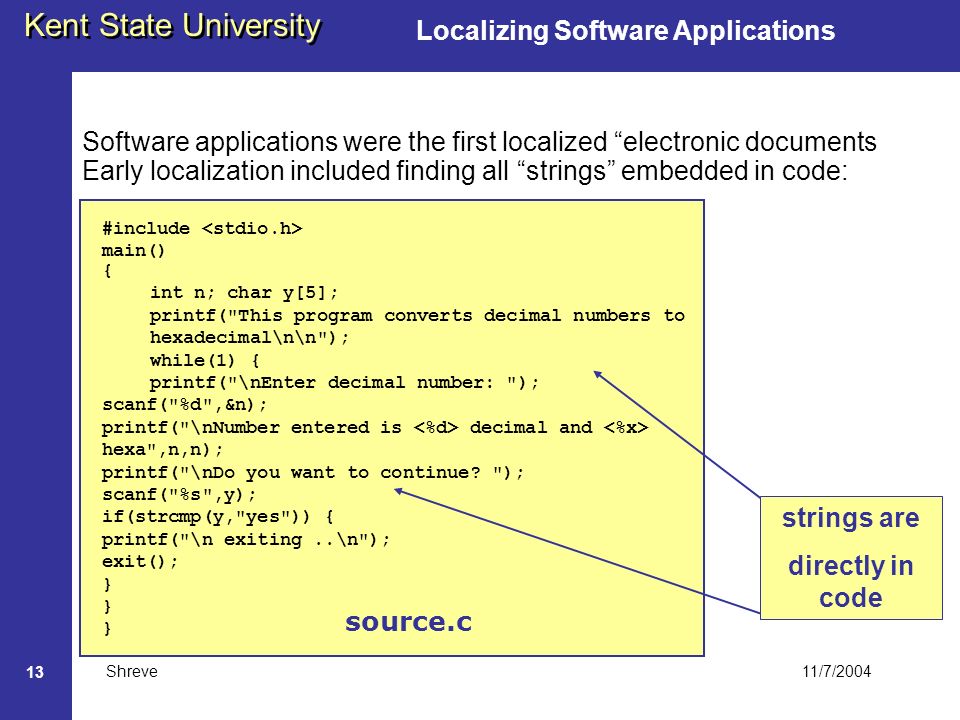Click the "Kent State University" title
Viewport: 960px width, 720px height.
pos(173,27)
